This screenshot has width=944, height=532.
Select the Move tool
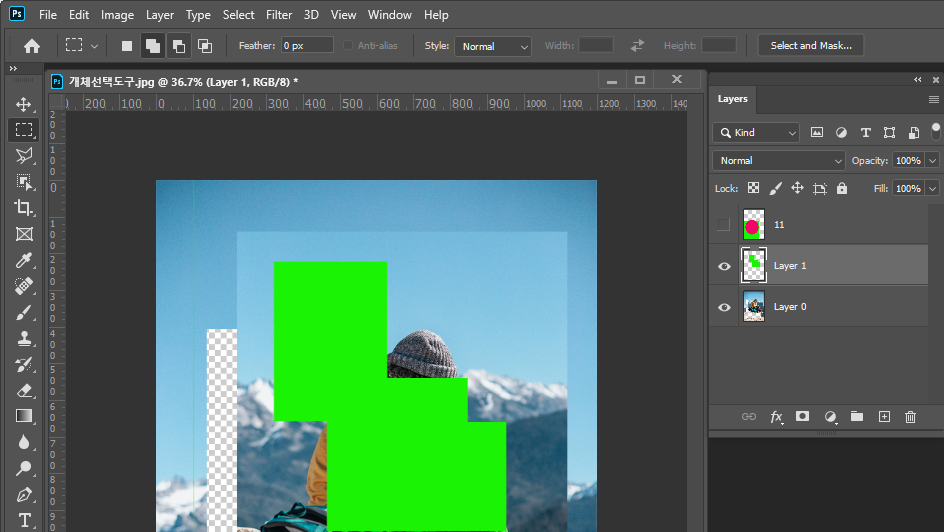23,104
